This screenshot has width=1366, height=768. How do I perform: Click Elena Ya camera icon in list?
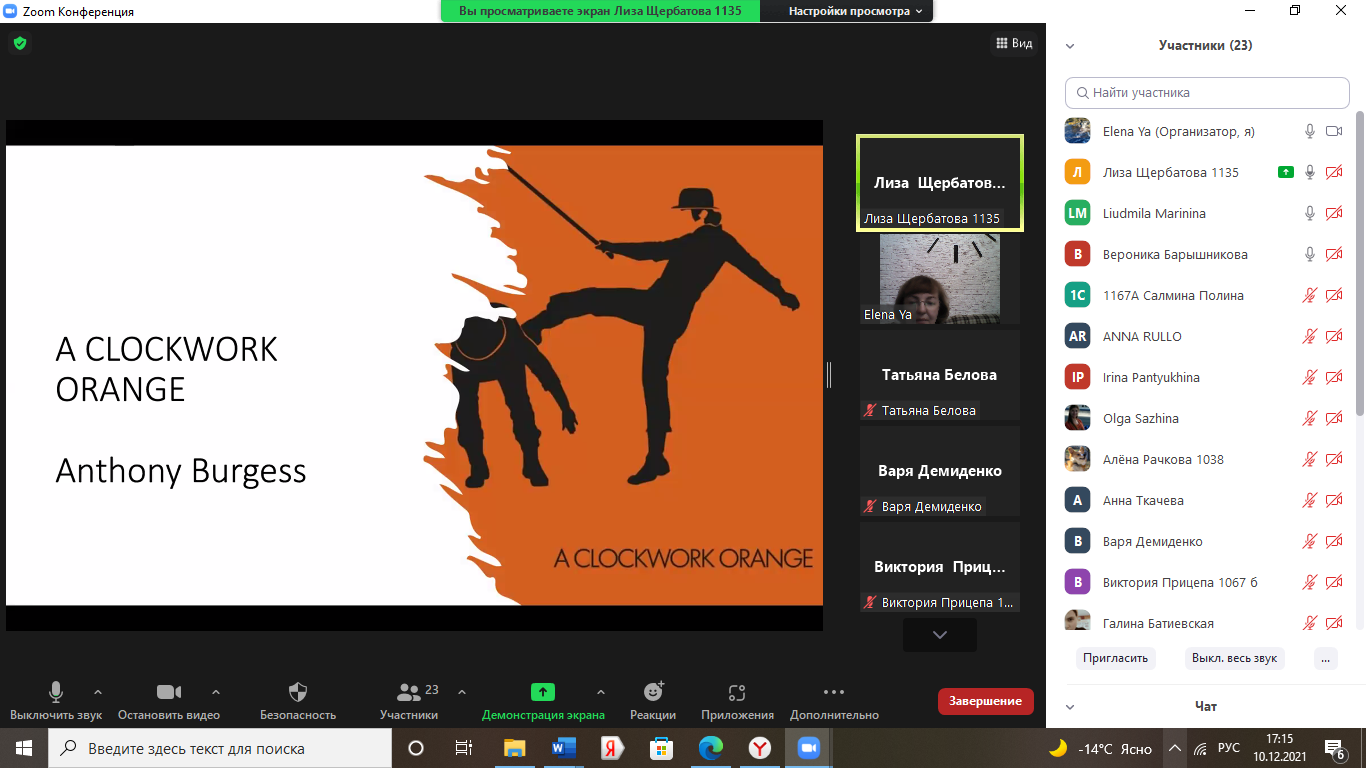(1334, 131)
